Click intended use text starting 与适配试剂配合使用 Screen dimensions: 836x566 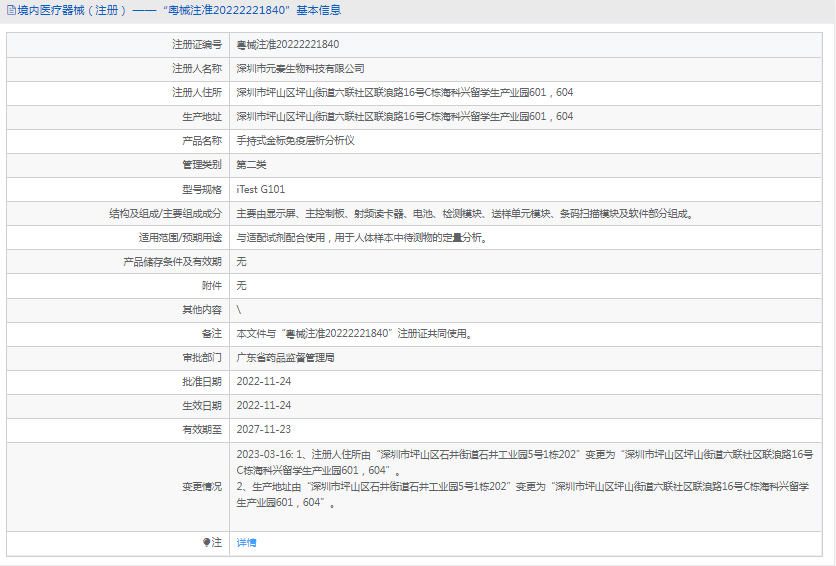362,238
